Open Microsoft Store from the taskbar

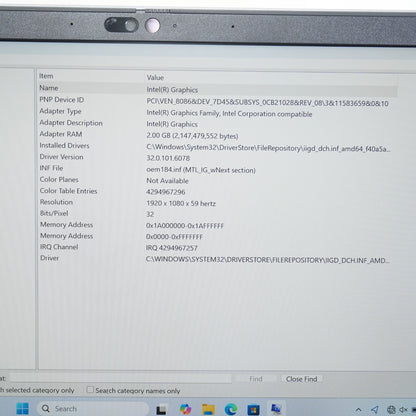253,409
